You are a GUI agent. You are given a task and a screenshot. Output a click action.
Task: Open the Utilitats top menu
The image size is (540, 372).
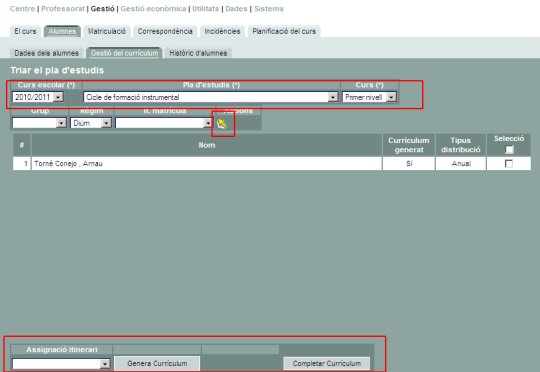(x=206, y=9)
